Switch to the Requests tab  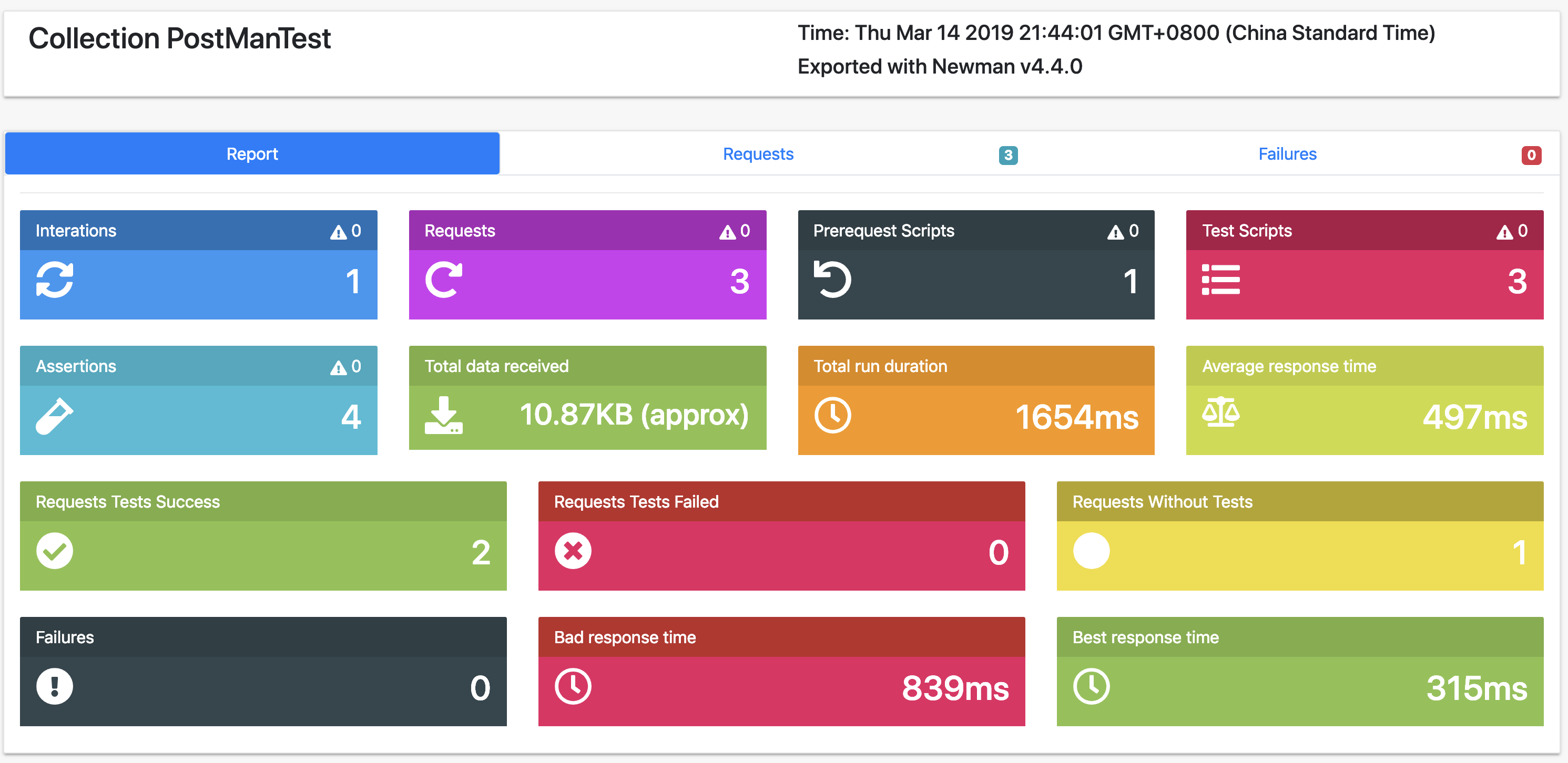(758, 154)
